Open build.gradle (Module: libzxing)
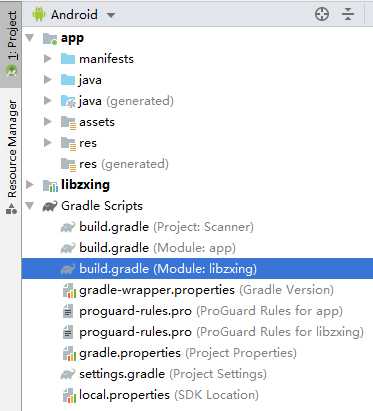This screenshot has height=411, width=373. coord(168,269)
